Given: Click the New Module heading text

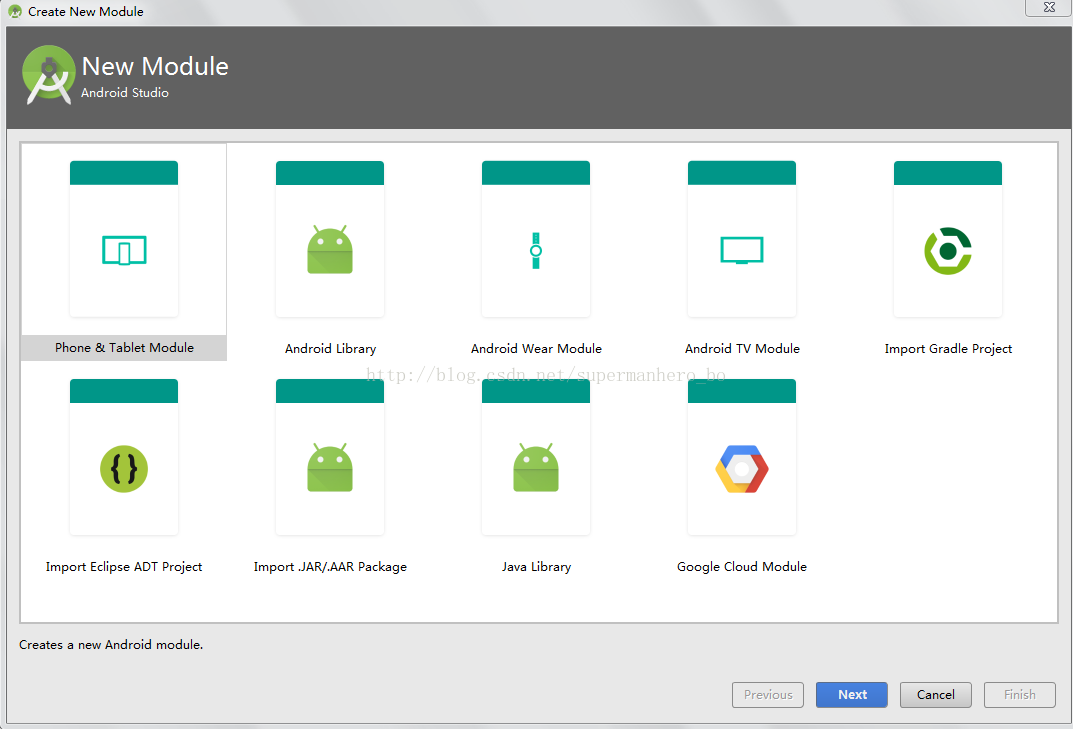Looking at the screenshot, I should (x=155, y=66).
